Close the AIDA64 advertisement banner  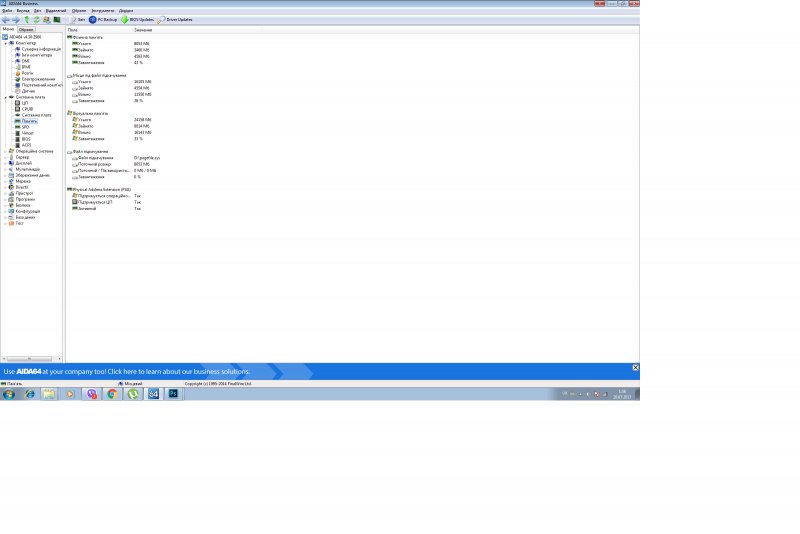point(634,368)
